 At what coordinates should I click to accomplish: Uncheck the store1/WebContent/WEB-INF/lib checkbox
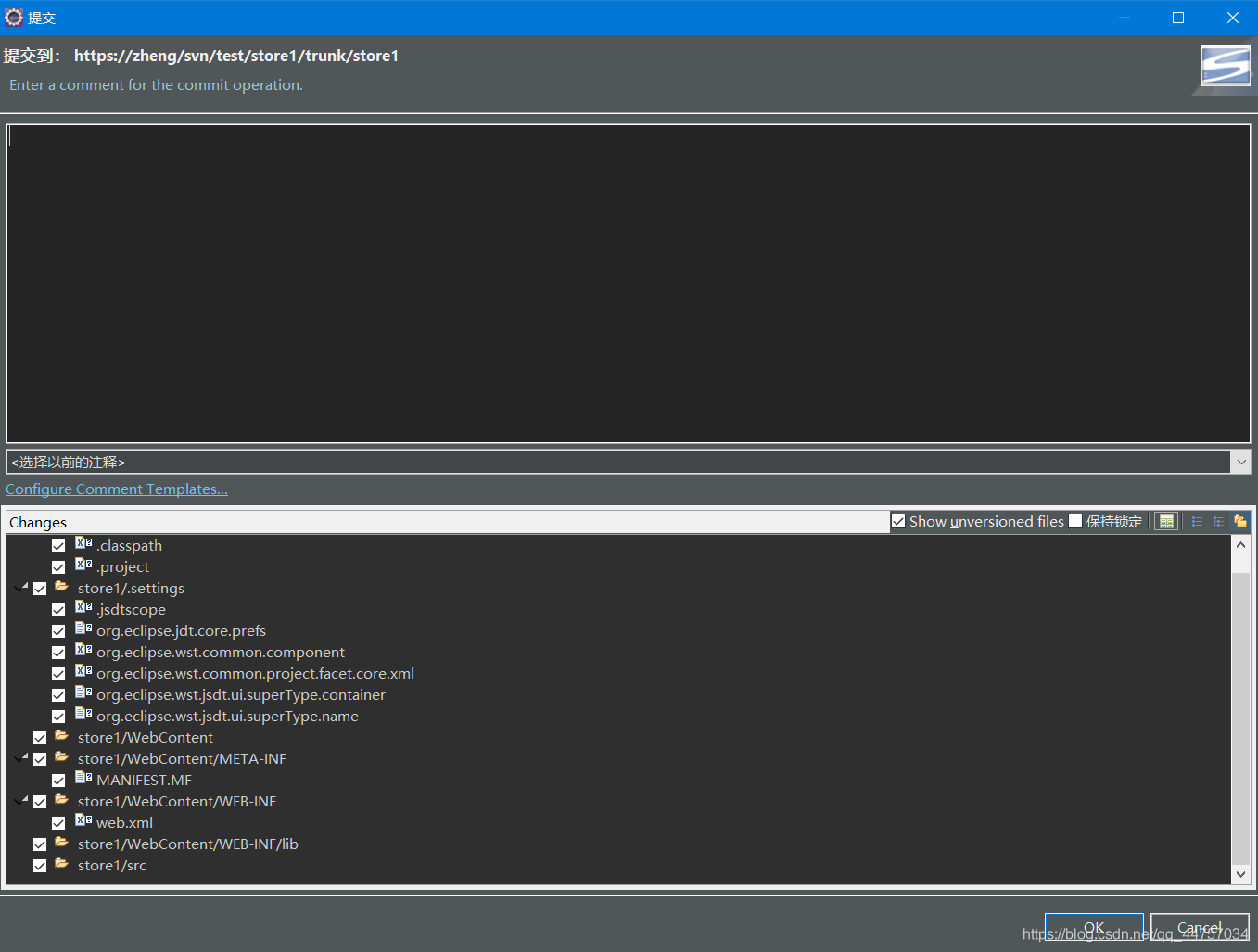click(x=40, y=844)
